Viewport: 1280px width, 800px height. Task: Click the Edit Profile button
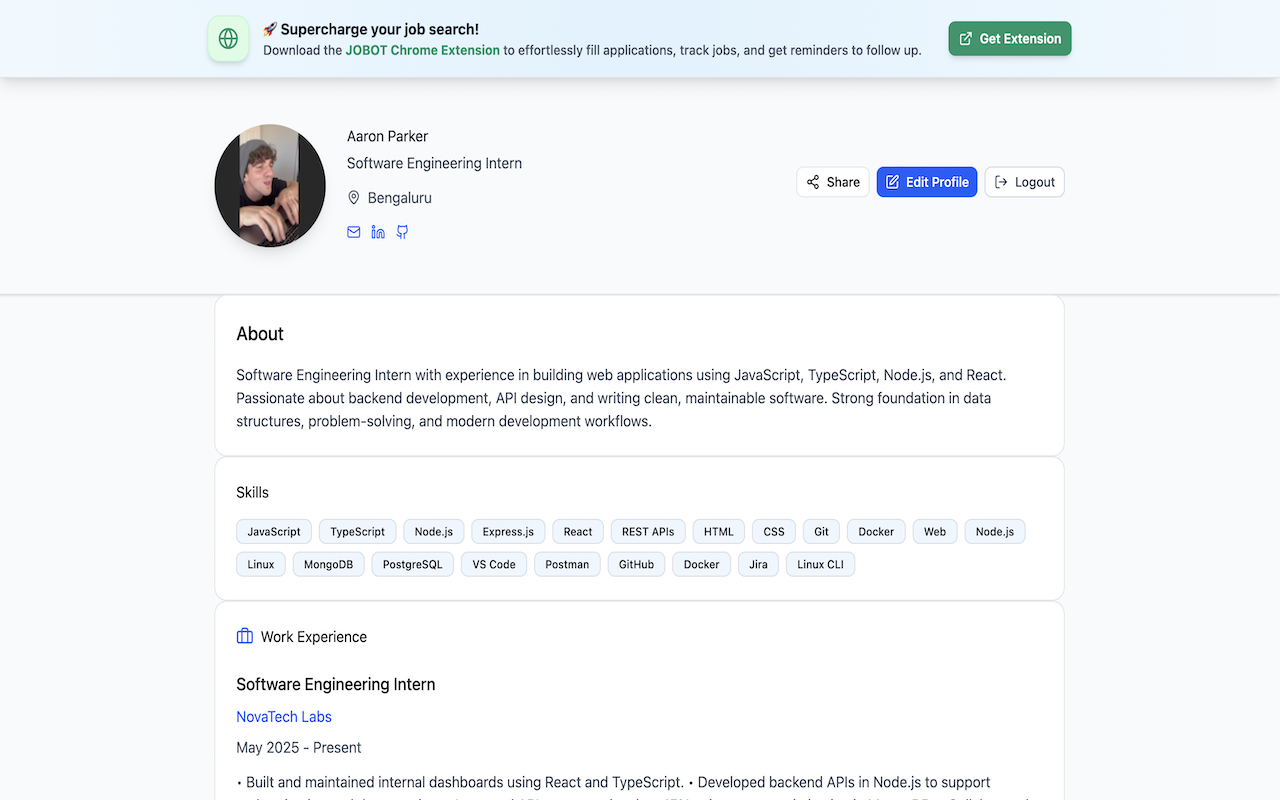point(927,182)
